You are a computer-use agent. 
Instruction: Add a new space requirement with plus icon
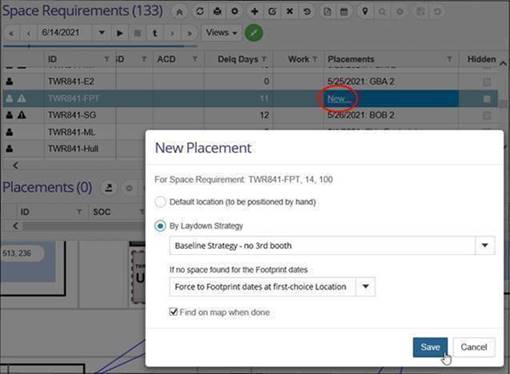254,12
